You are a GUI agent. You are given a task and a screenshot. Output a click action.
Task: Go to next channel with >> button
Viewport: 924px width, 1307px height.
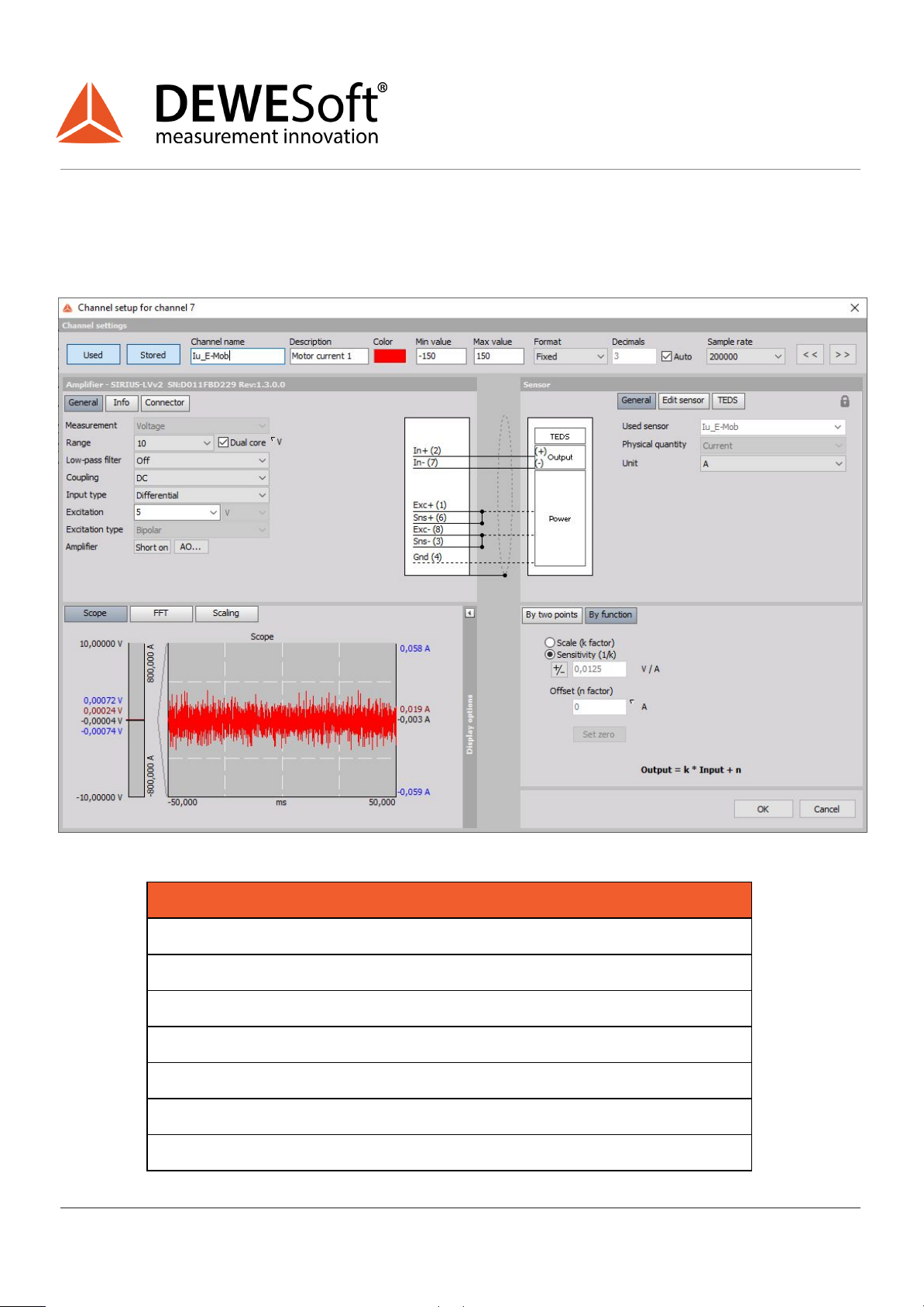click(842, 355)
